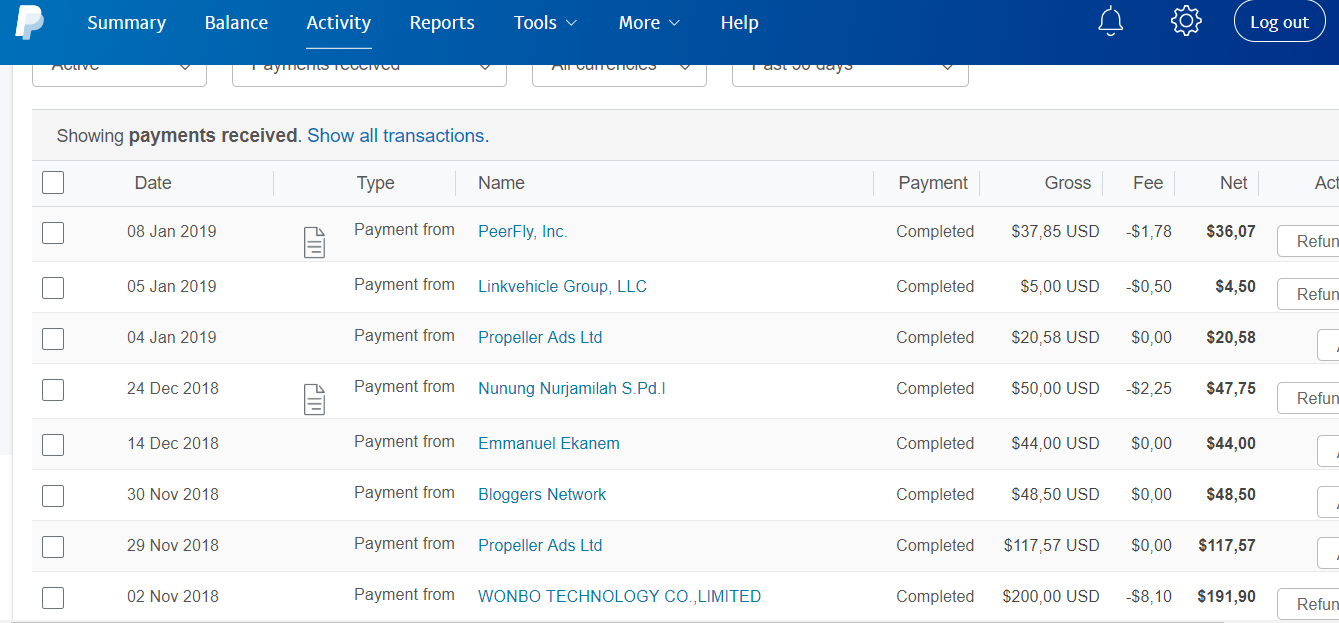Screen dimensions: 1339x623
Task: Click action button on Emmanuel Ekanem row
Action: point(1329,450)
